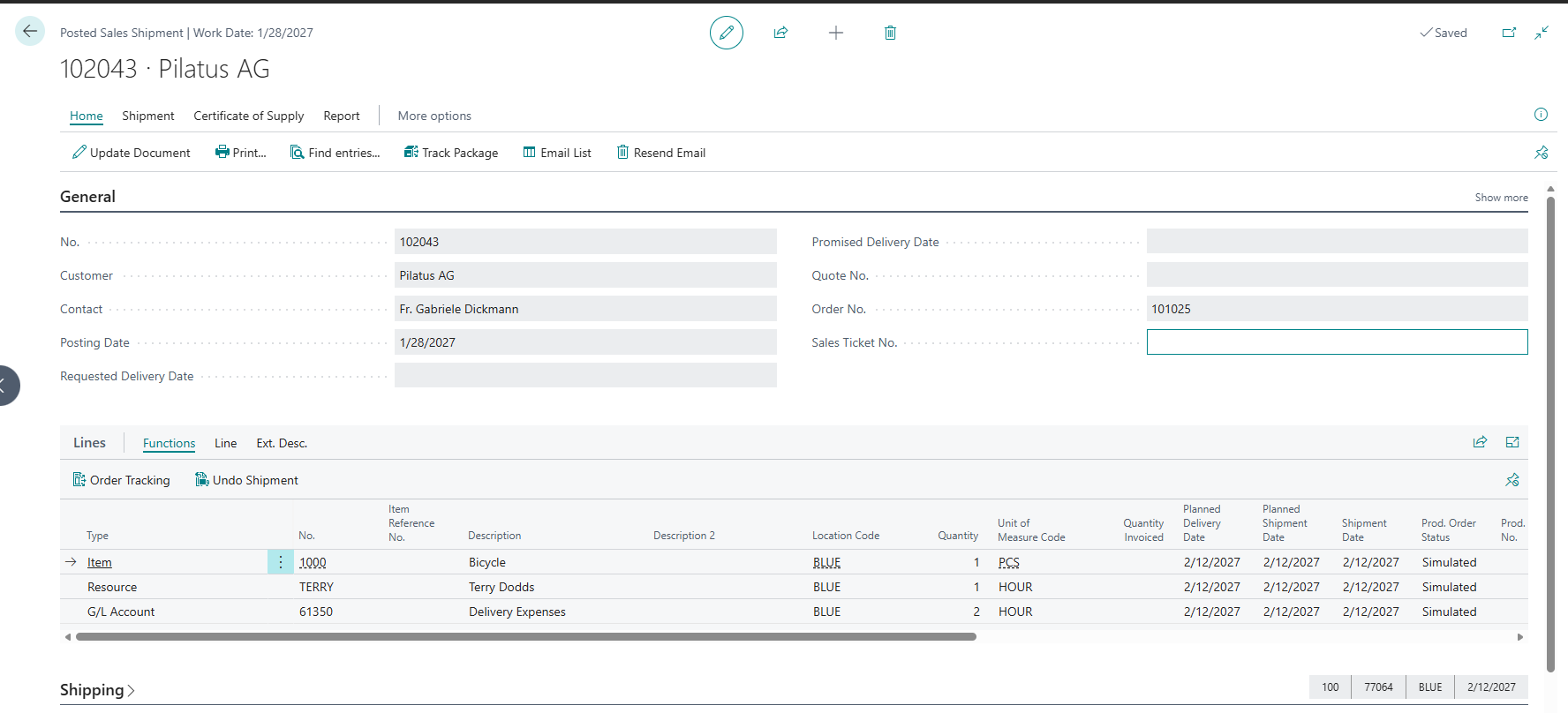Create new record with plus icon
The image size is (1568, 713).
click(836, 33)
